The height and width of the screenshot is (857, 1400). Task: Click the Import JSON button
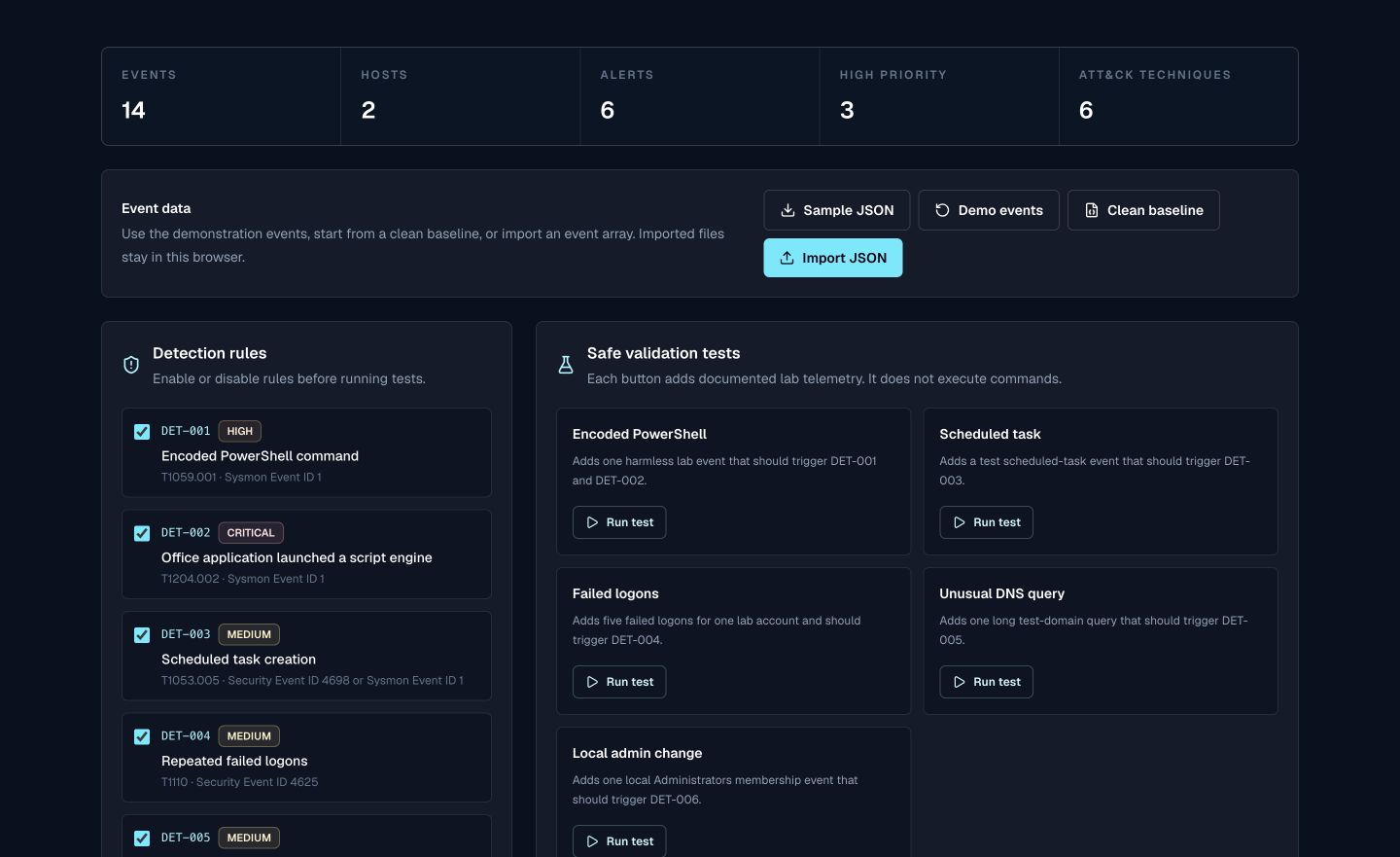833,258
